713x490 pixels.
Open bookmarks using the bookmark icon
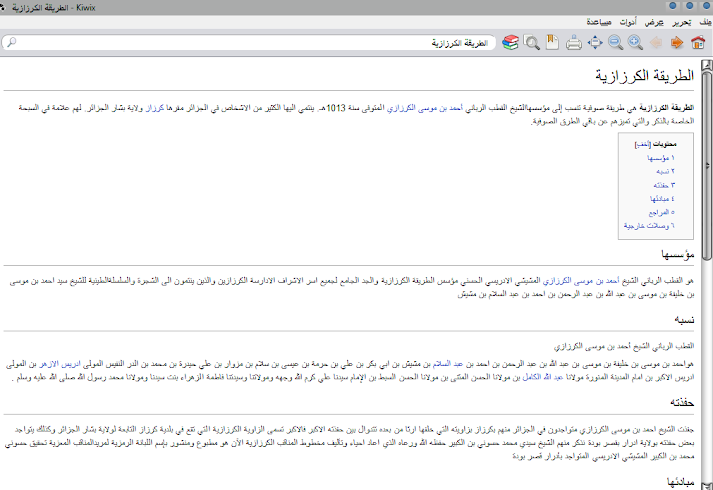(x=551, y=43)
